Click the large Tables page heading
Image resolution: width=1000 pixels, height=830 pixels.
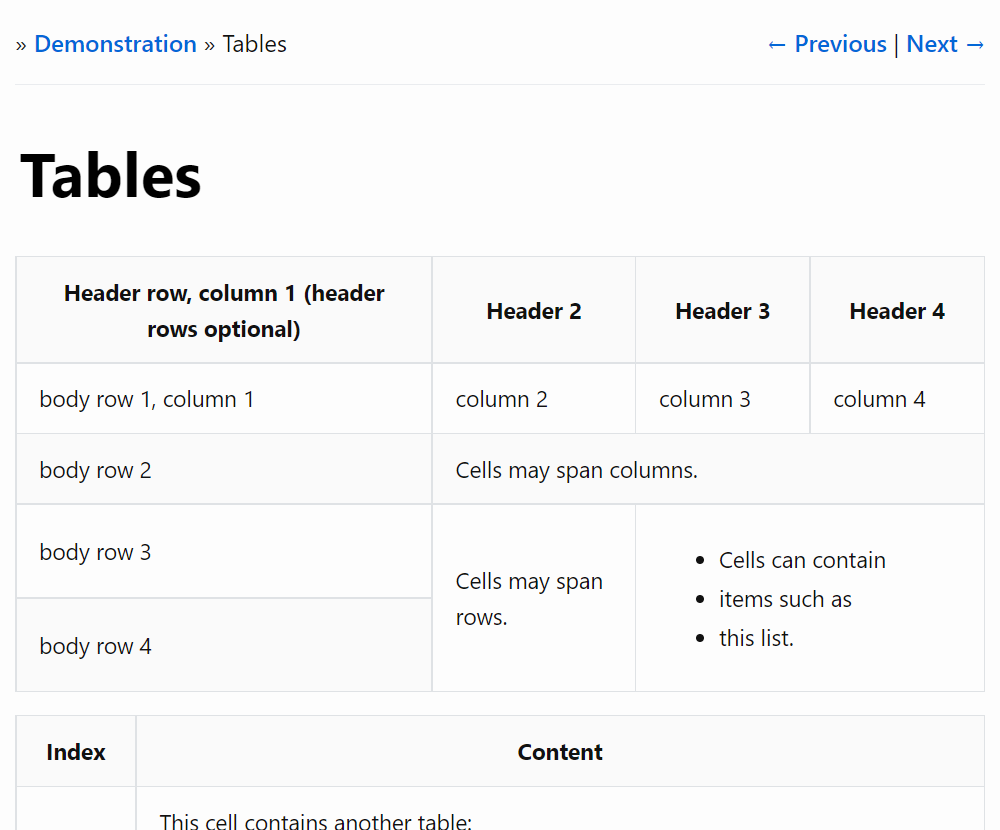tap(111, 175)
